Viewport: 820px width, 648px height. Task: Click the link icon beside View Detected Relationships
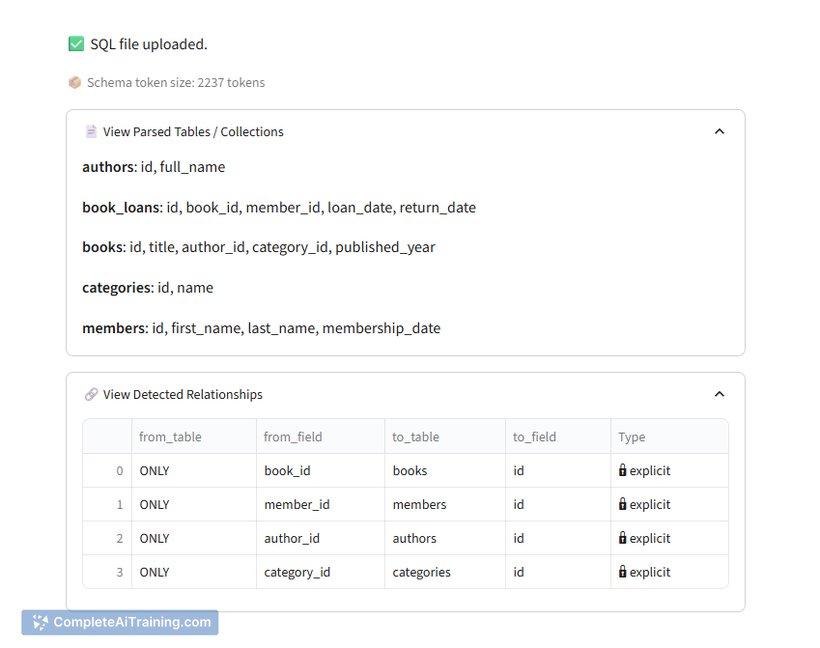(x=91, y=394)
